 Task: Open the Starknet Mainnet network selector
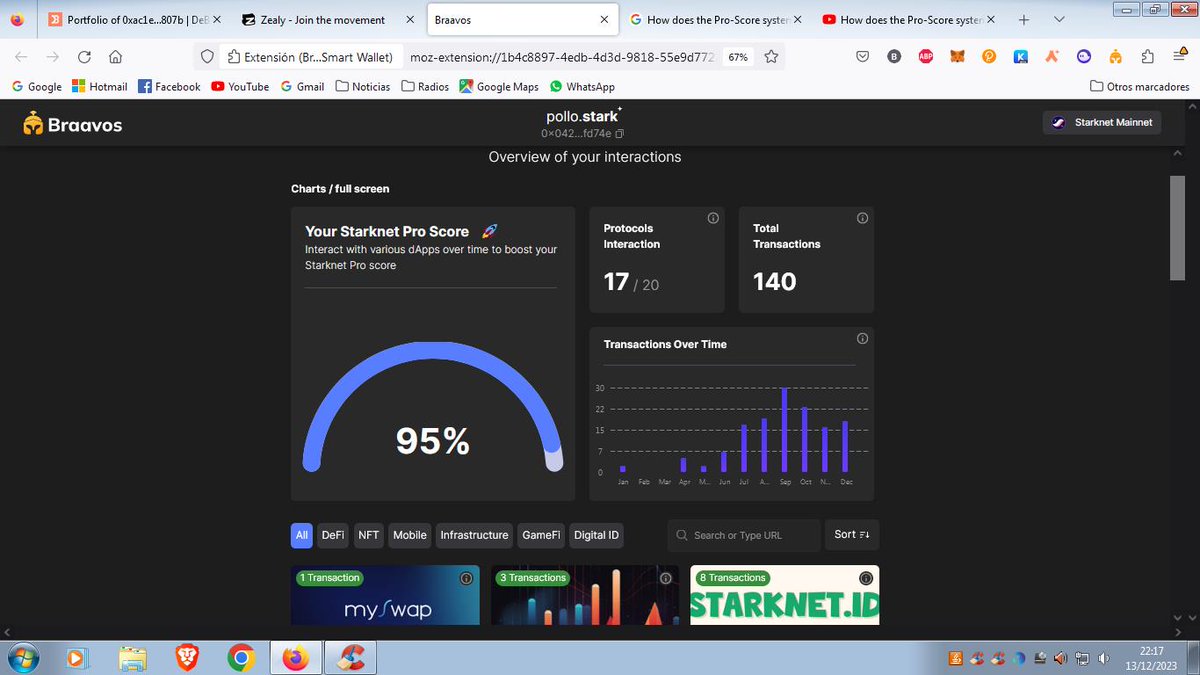(1101, 122)
